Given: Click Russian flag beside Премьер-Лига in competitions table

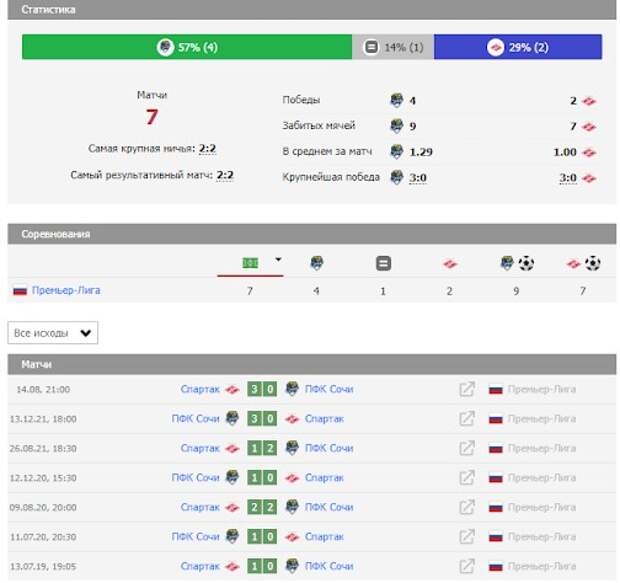Looking at the screenshot, I should pyautogui.click(x=20, y=291).
